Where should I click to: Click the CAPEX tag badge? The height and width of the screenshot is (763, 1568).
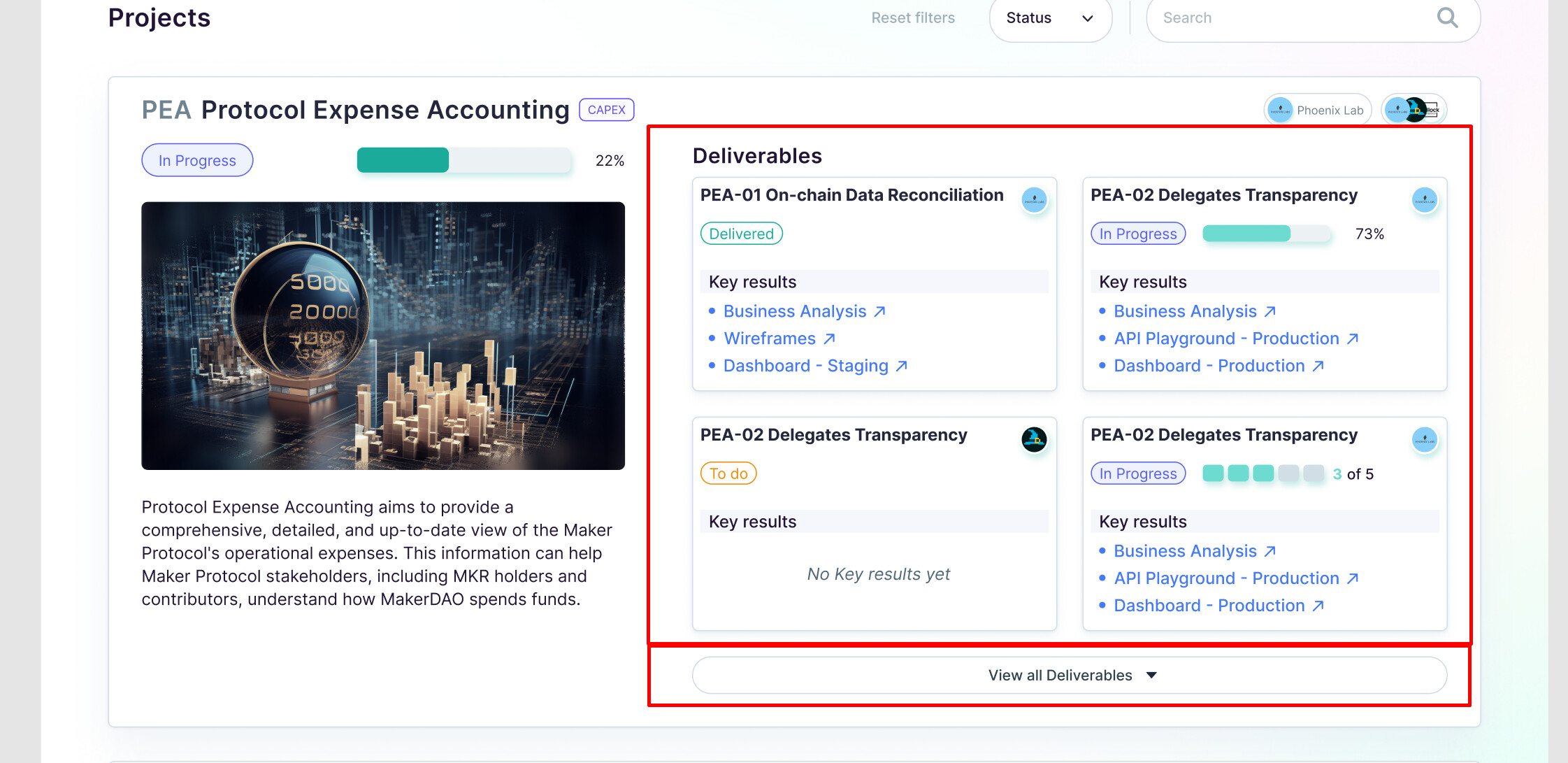pyautogui.click(x=606, y=110)
